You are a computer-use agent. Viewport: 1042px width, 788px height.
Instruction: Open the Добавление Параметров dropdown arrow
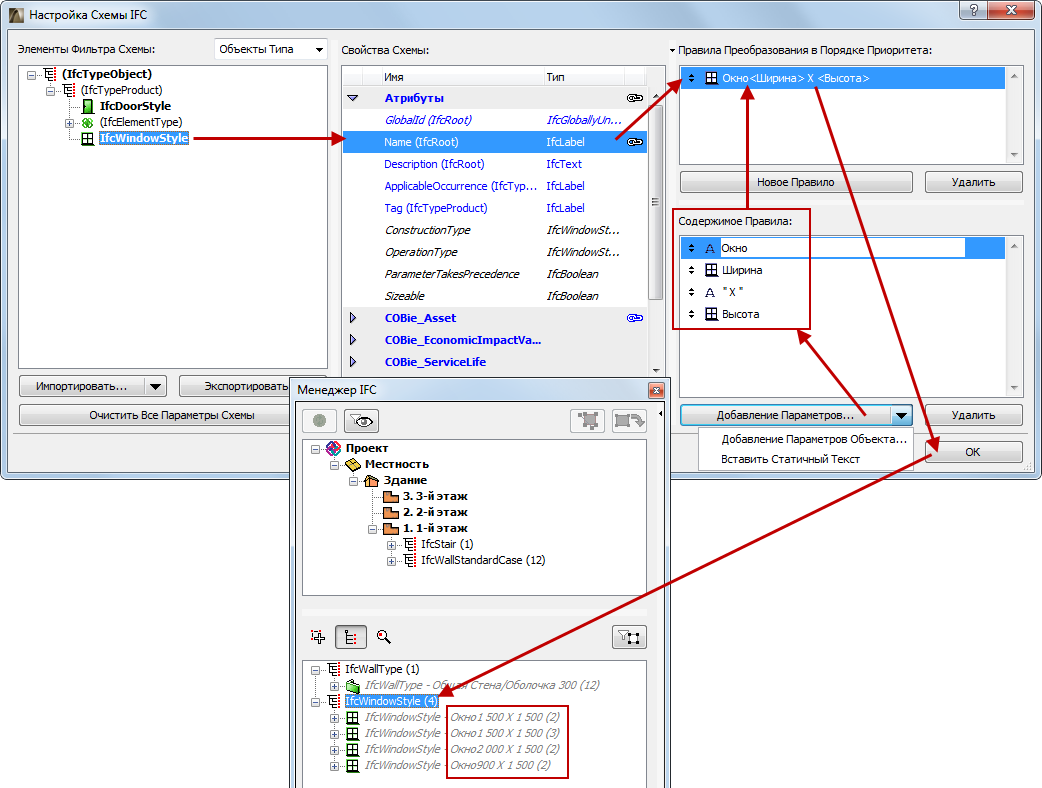tap(901, 416)
